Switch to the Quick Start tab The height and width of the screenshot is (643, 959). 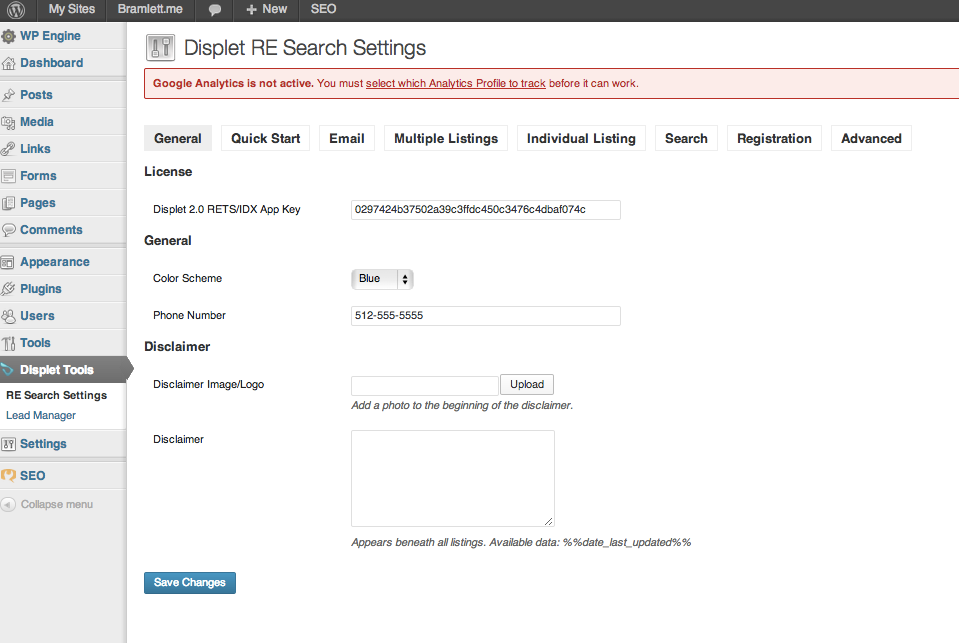click(265, 138)
